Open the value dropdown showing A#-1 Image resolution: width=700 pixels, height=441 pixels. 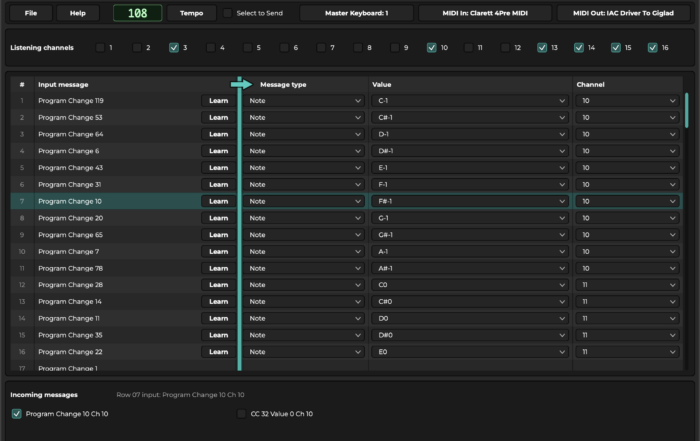tap(470, 268)
